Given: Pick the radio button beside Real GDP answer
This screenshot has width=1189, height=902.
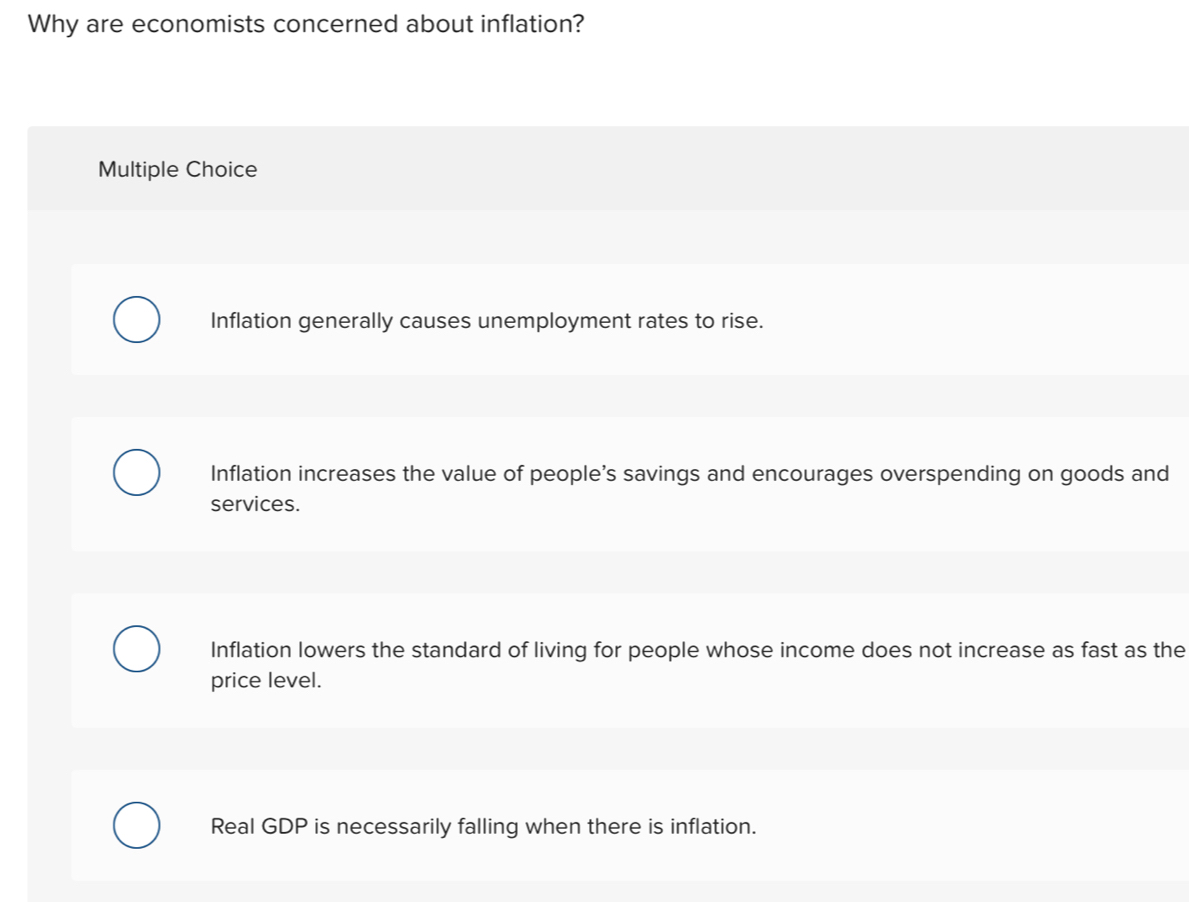Looking at the screenshot, I should [134, 825].
